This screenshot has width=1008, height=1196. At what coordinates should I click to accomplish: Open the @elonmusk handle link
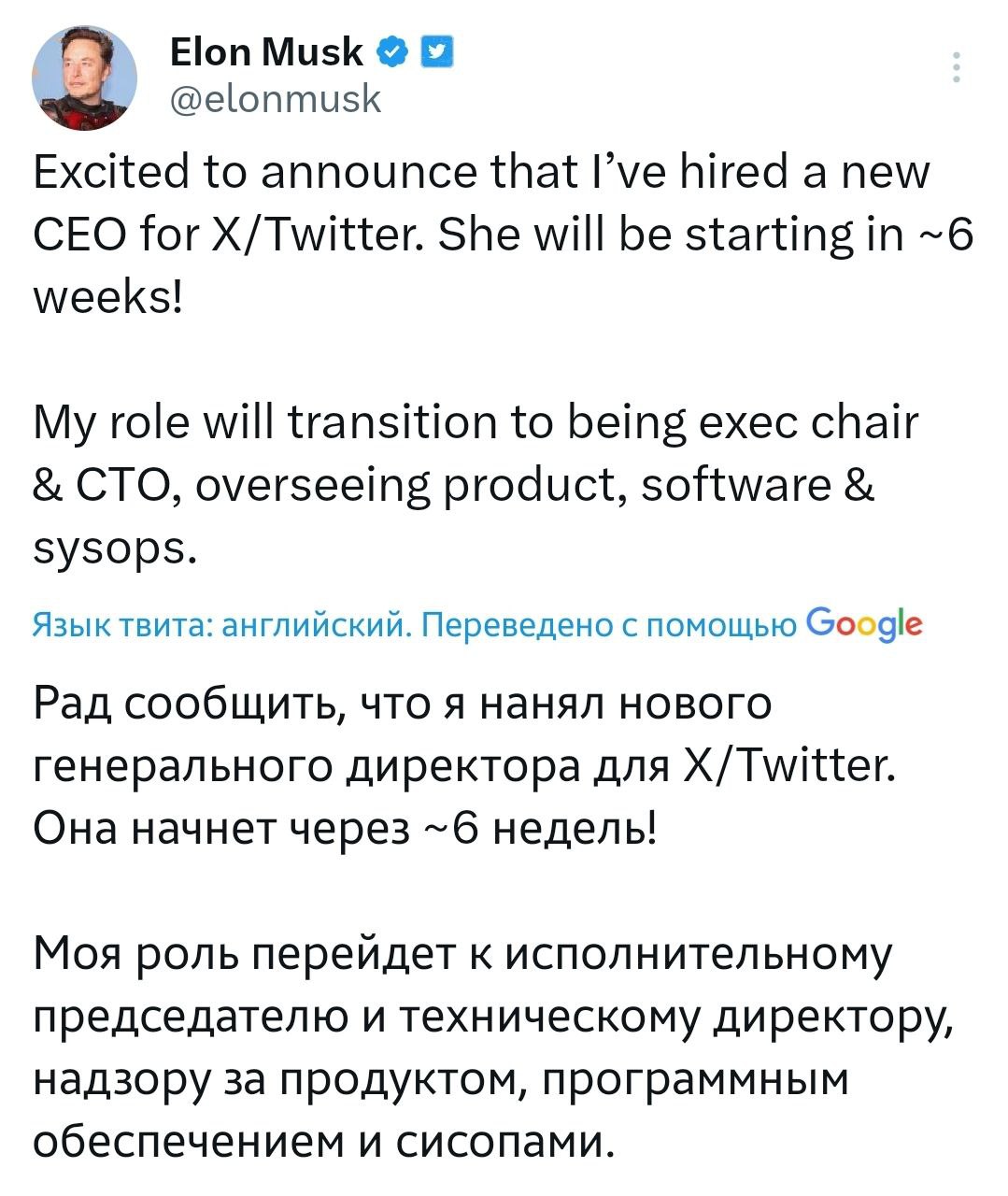(276, 98)
